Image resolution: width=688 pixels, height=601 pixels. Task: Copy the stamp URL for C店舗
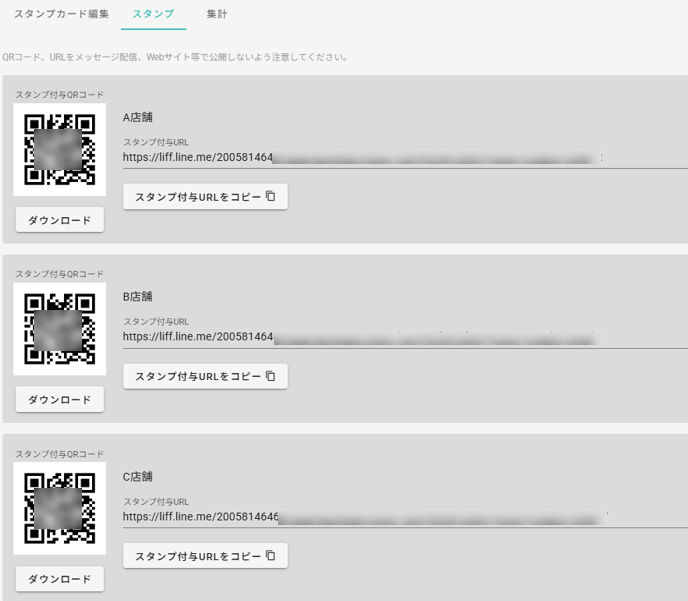[x=205, y=556]
